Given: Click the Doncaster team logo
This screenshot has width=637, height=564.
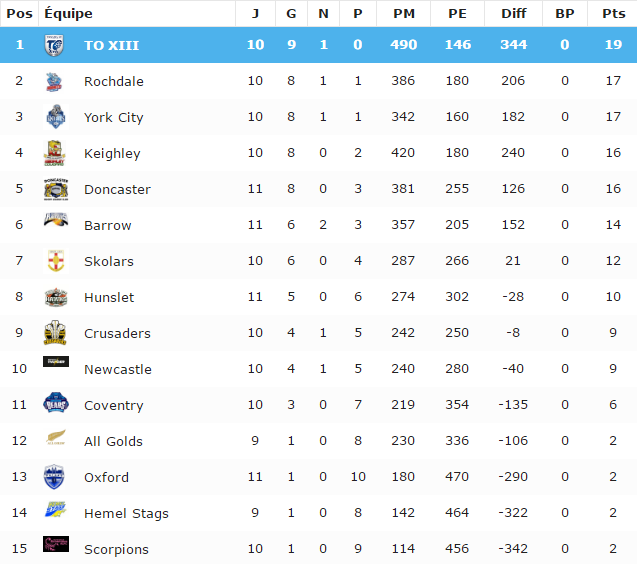Looking at the screenshot, I should tap(55, 190).
